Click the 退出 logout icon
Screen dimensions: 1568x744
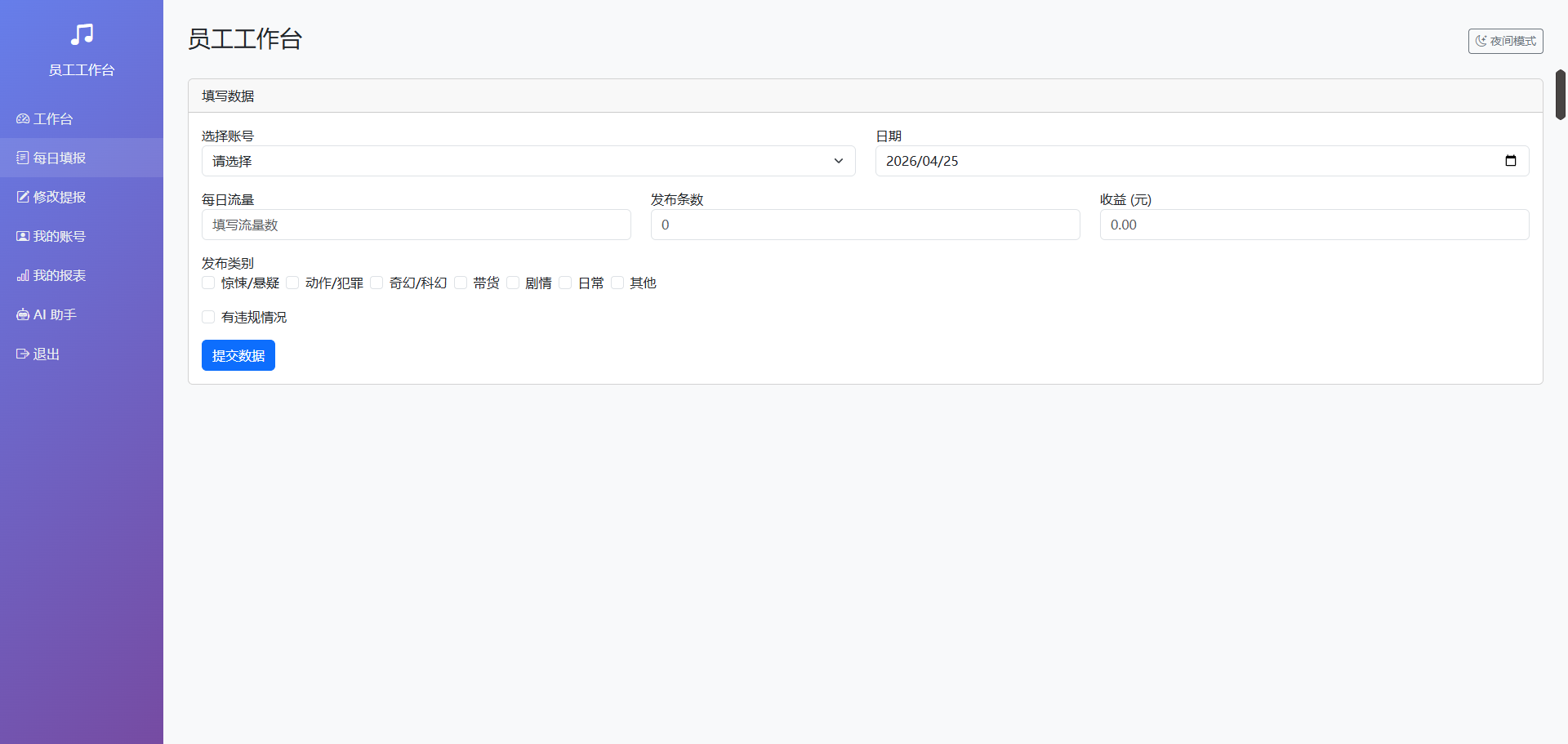click(x=23, y=354)
